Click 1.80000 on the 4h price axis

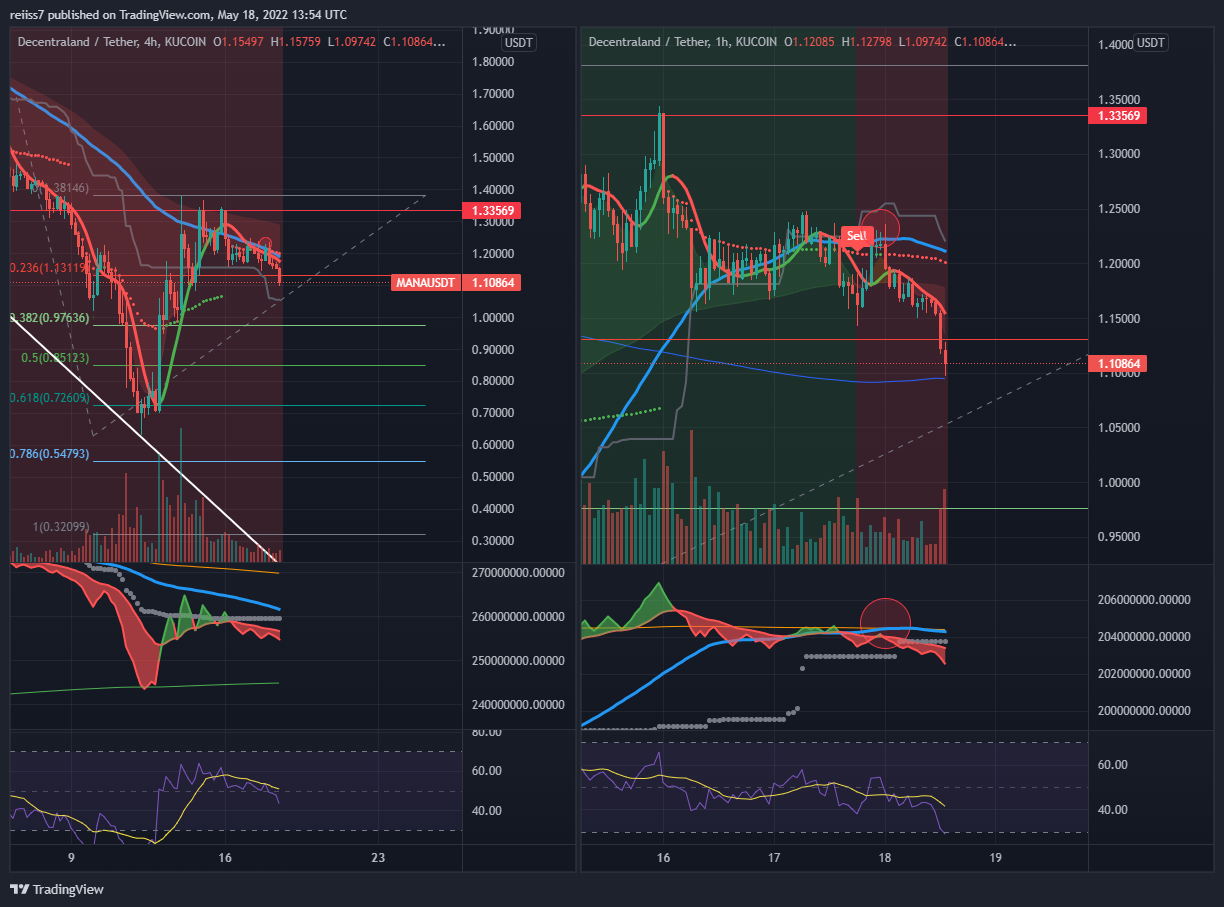coord(492,62)
